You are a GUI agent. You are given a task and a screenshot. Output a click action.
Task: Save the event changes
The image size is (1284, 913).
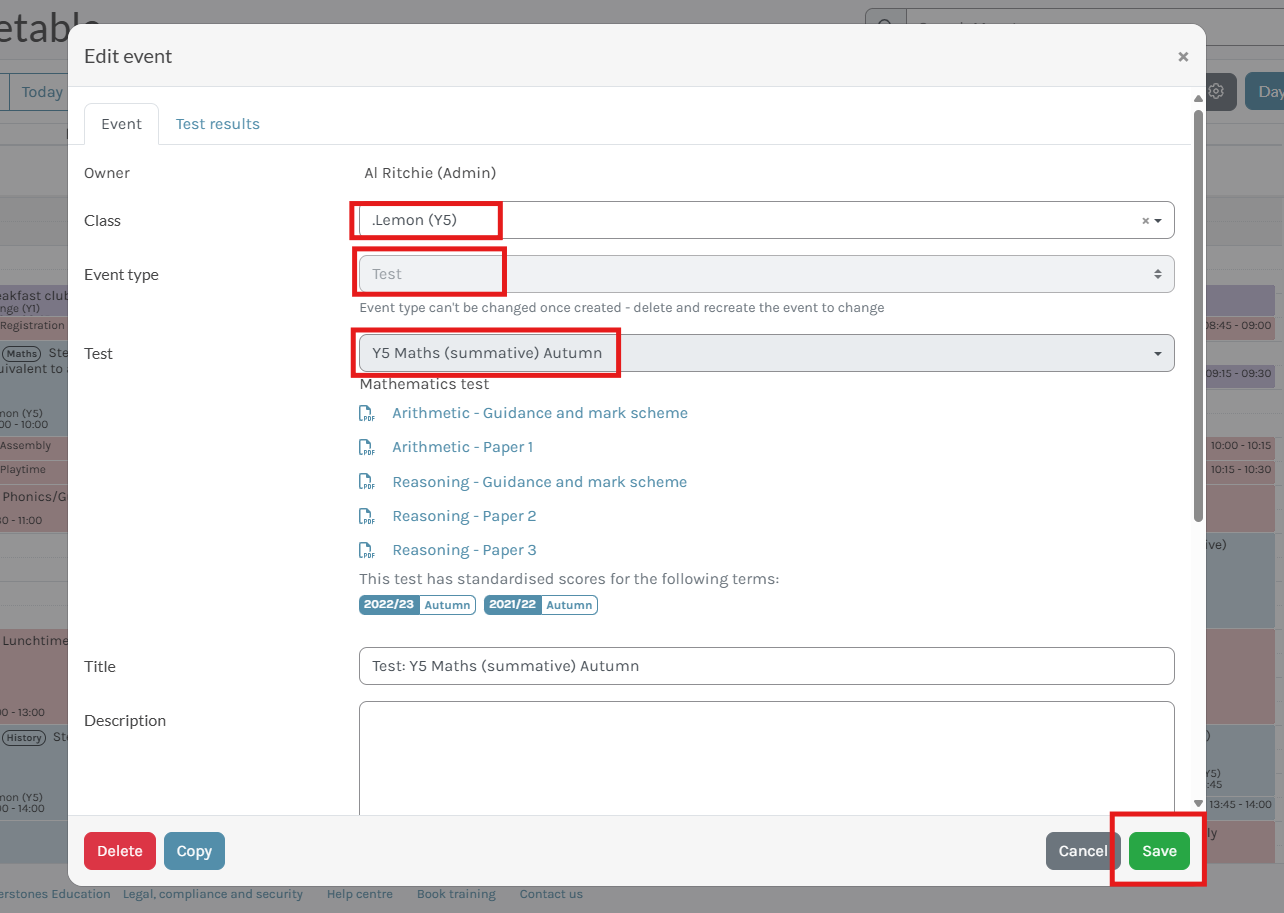(x=1159, y=851)
